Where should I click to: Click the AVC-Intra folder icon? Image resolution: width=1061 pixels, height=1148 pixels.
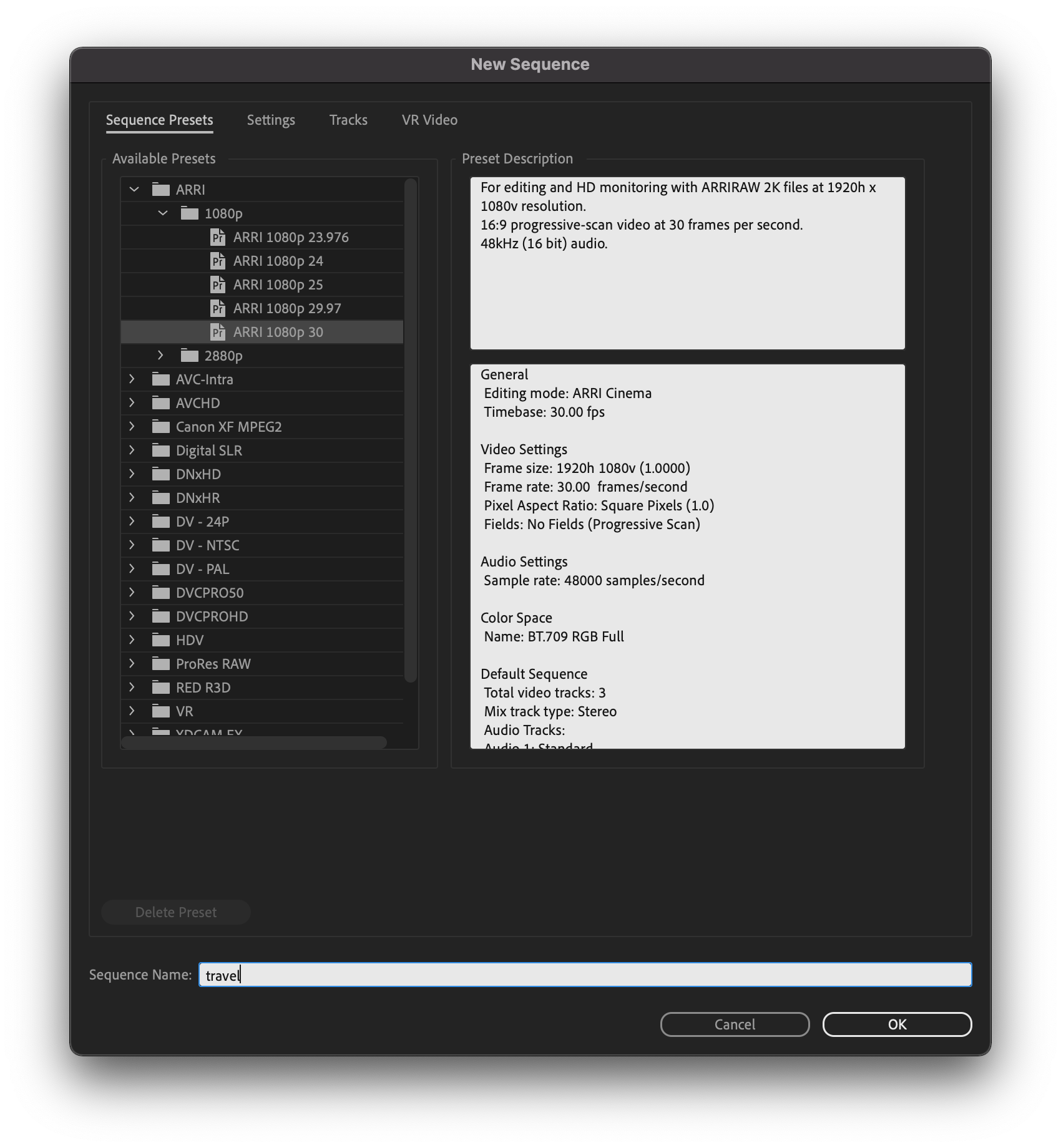[x=161, y=379]
